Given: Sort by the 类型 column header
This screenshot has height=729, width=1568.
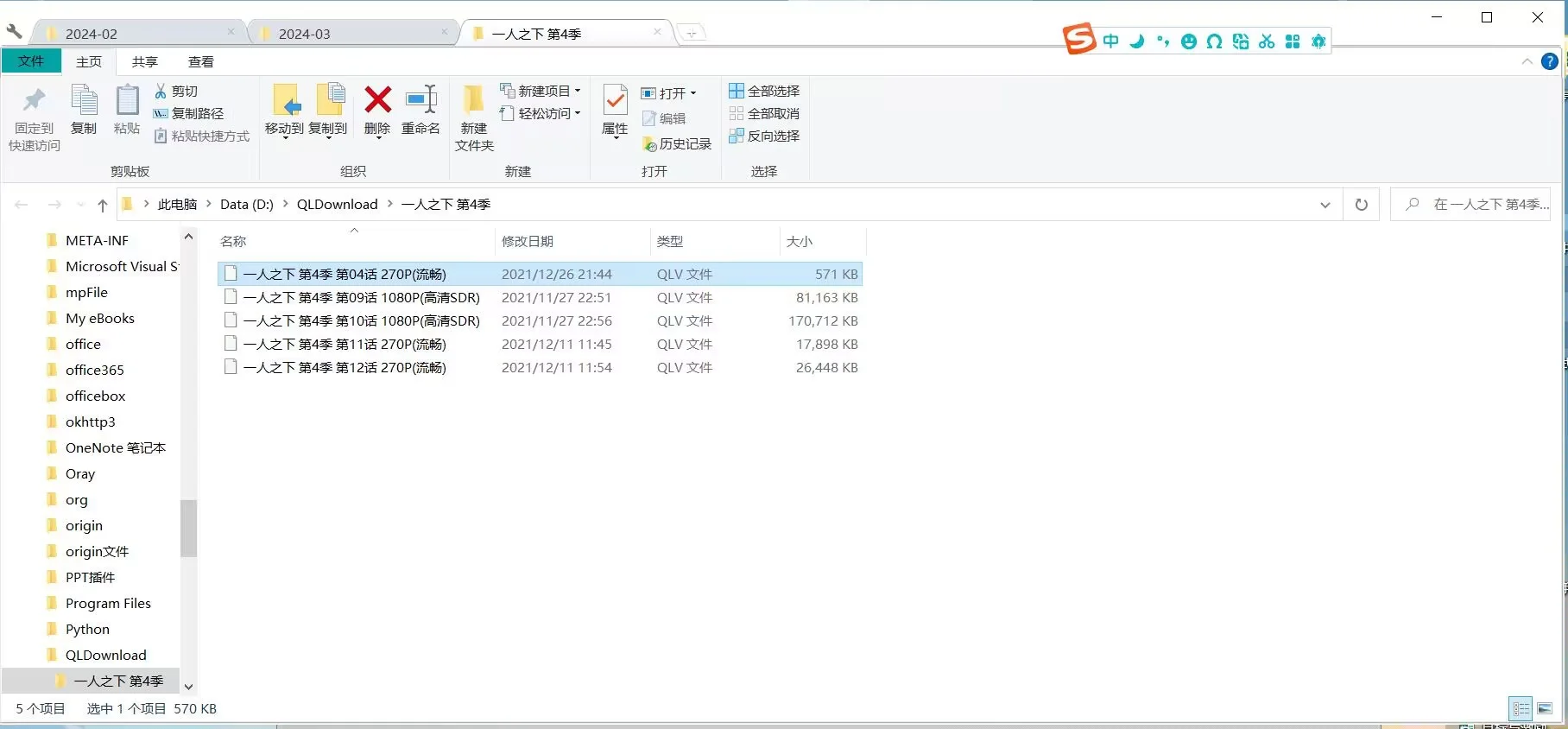Looking at the screenshot, I should [714, 241].
